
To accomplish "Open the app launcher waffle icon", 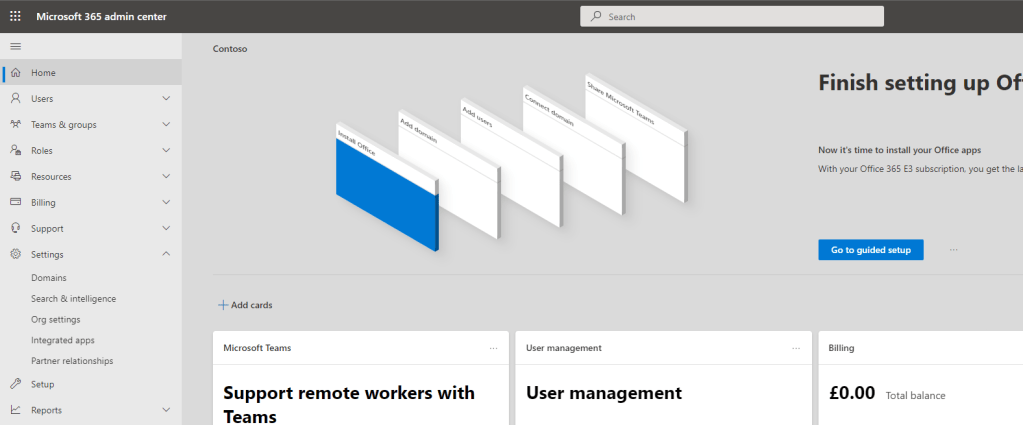I will point(15,16).
